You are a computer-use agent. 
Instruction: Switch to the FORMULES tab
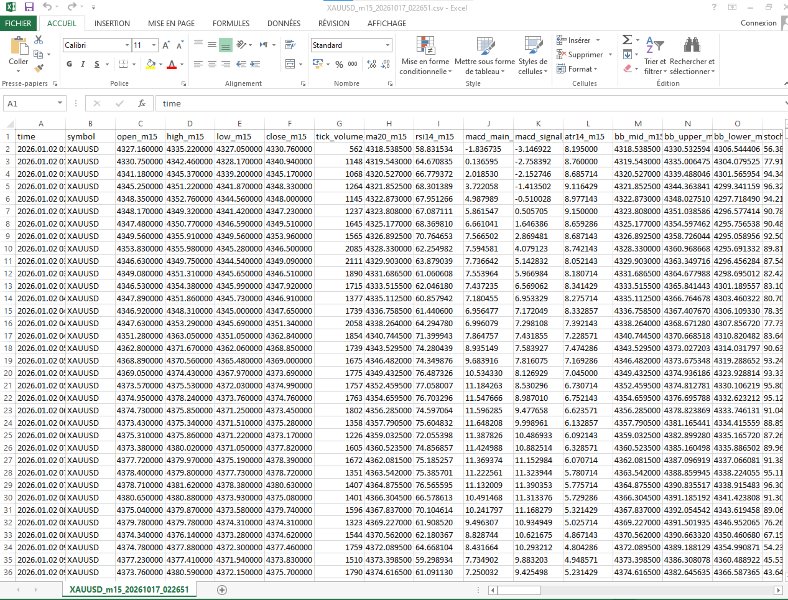231,23
